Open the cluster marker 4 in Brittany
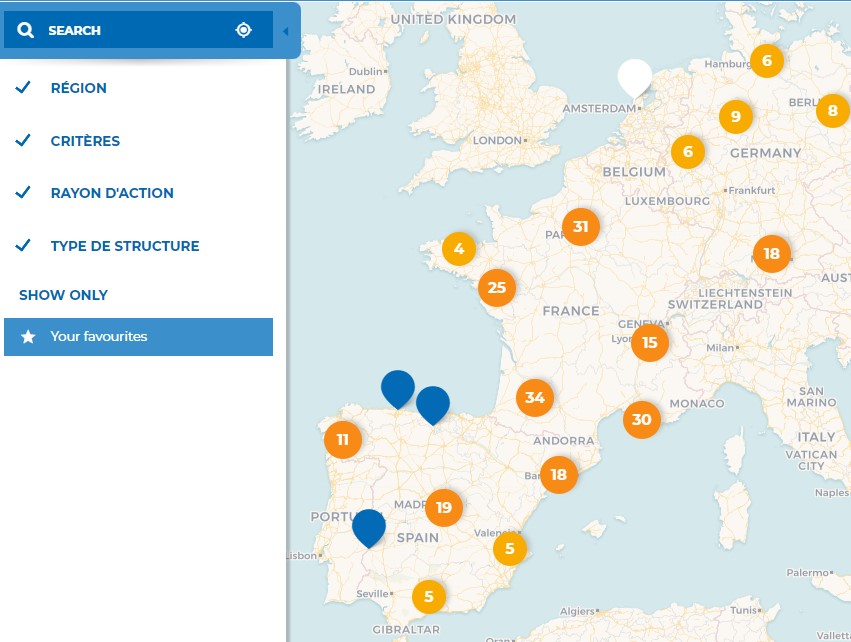Screen dimensions: 851x642 [x=459, y=249]
